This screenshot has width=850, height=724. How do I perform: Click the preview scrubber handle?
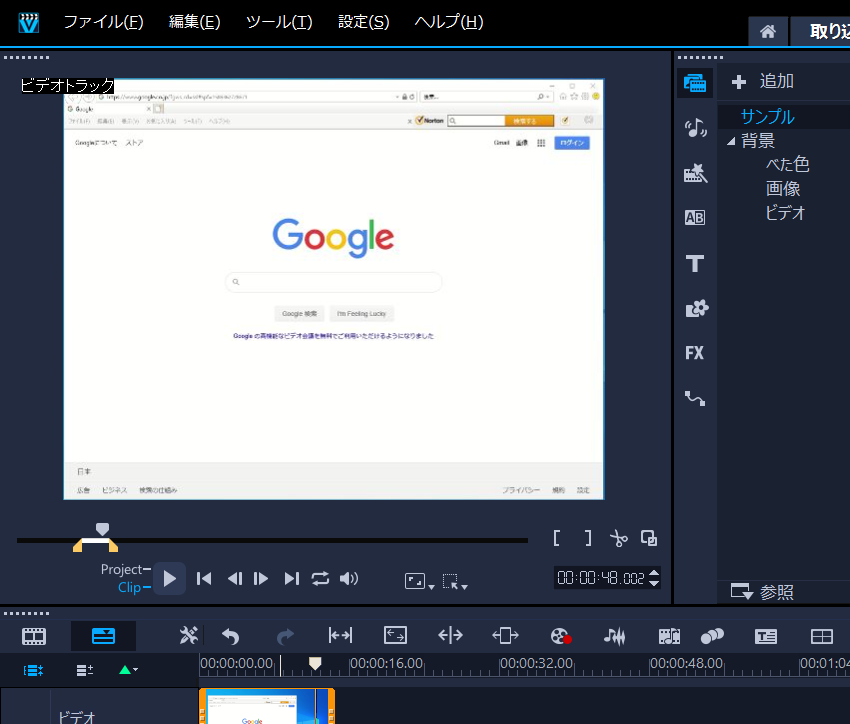[102, 529]
